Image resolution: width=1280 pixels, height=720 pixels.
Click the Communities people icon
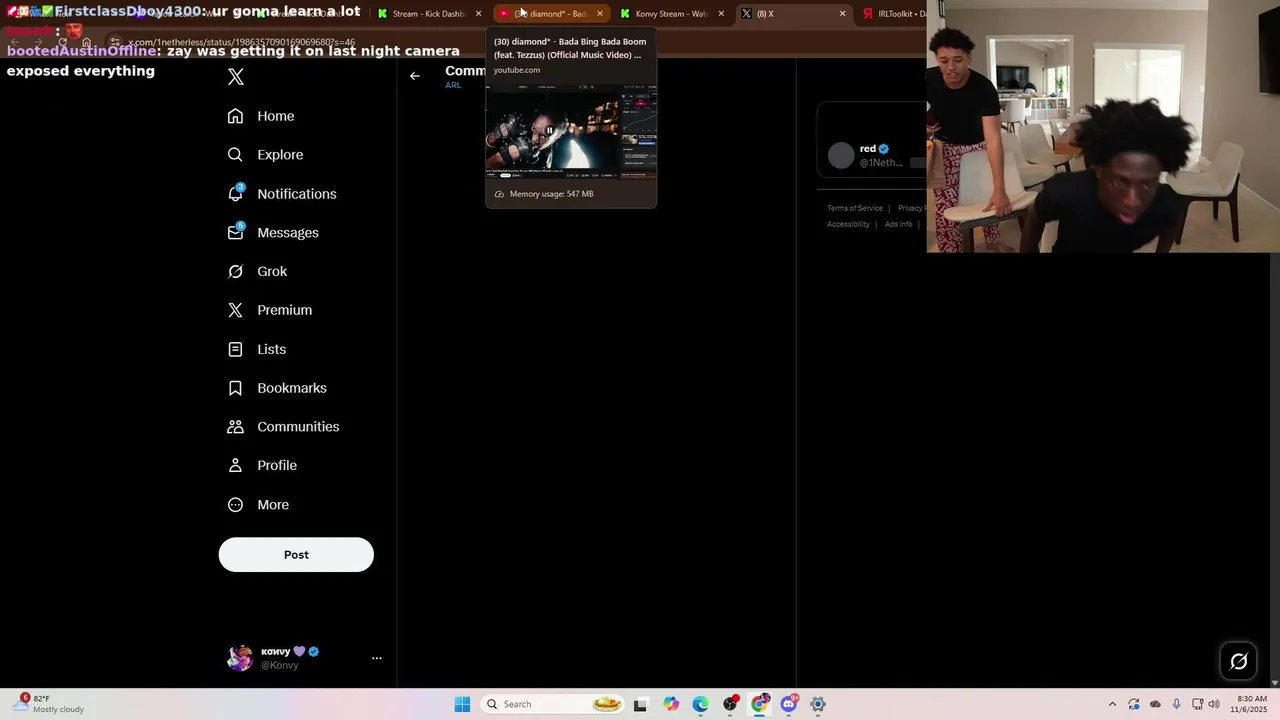(x=235, y=427)
